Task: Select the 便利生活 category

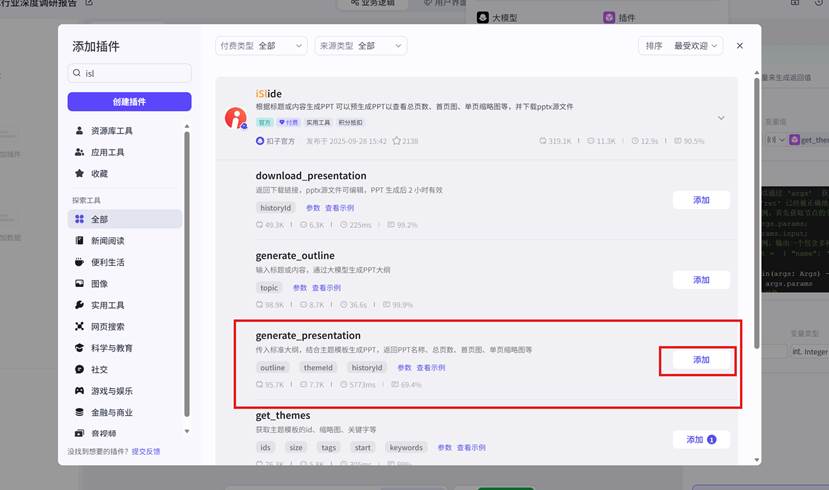Action: 125,262
